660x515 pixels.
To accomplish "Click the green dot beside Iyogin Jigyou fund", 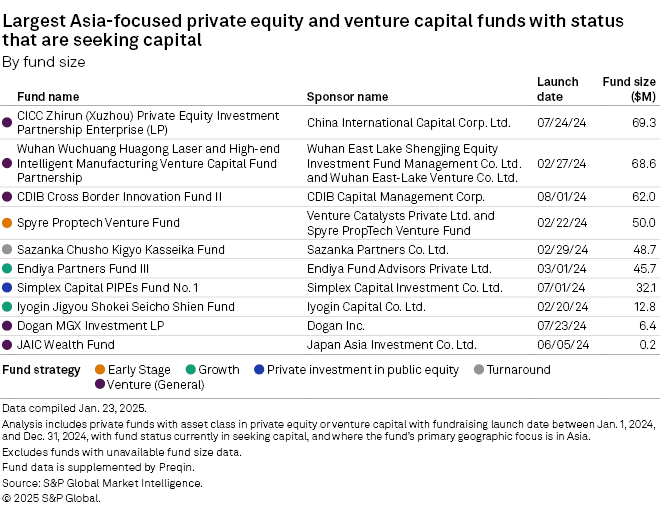I will [8, 306].
